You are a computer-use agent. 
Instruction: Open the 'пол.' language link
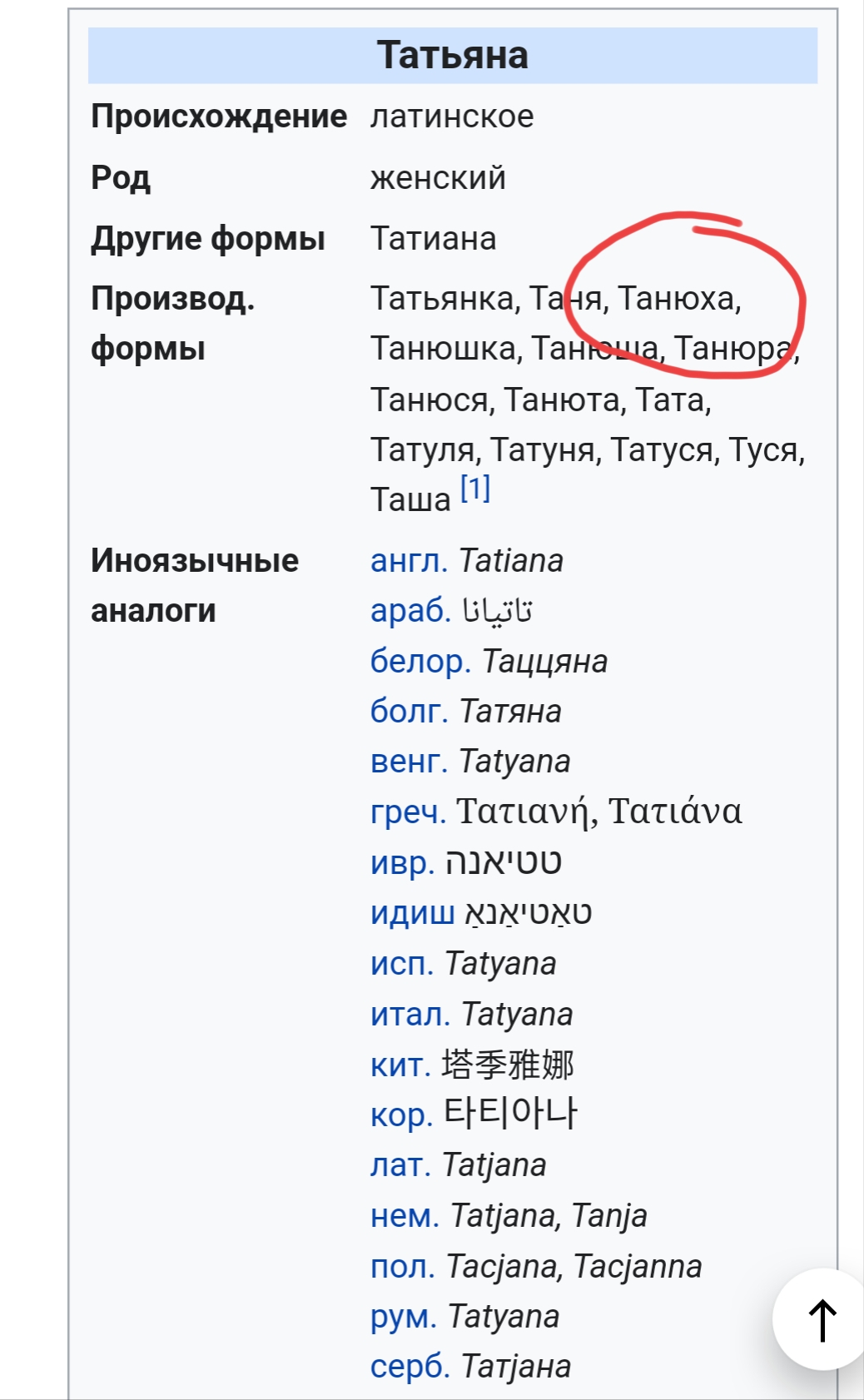(x=402, y=1267)
